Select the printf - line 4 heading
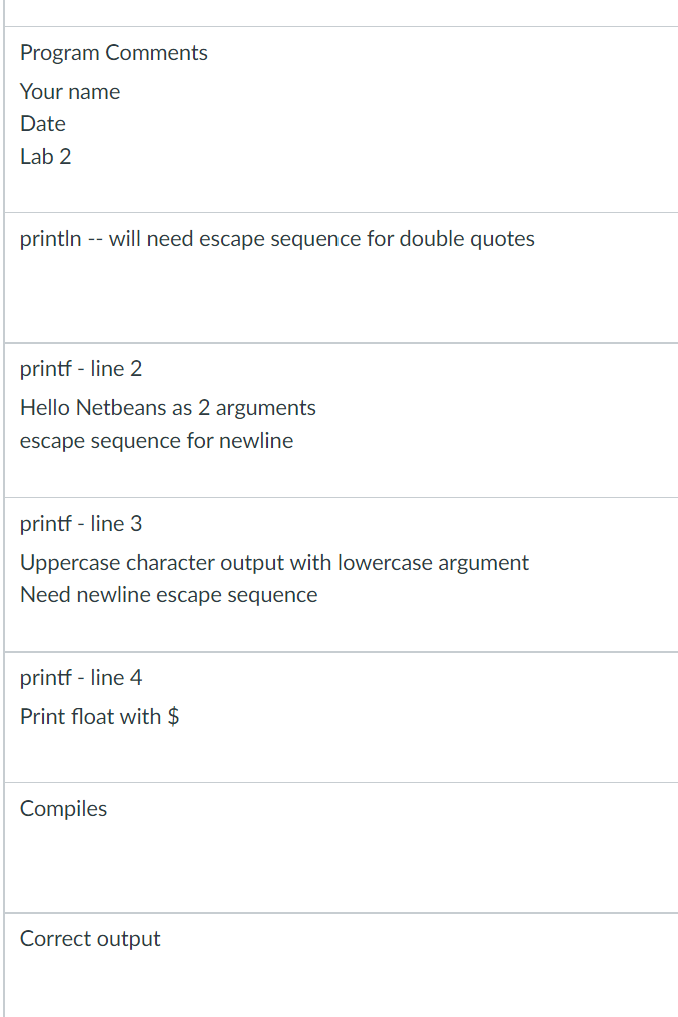678x1017 pixels. coord(80,677)
